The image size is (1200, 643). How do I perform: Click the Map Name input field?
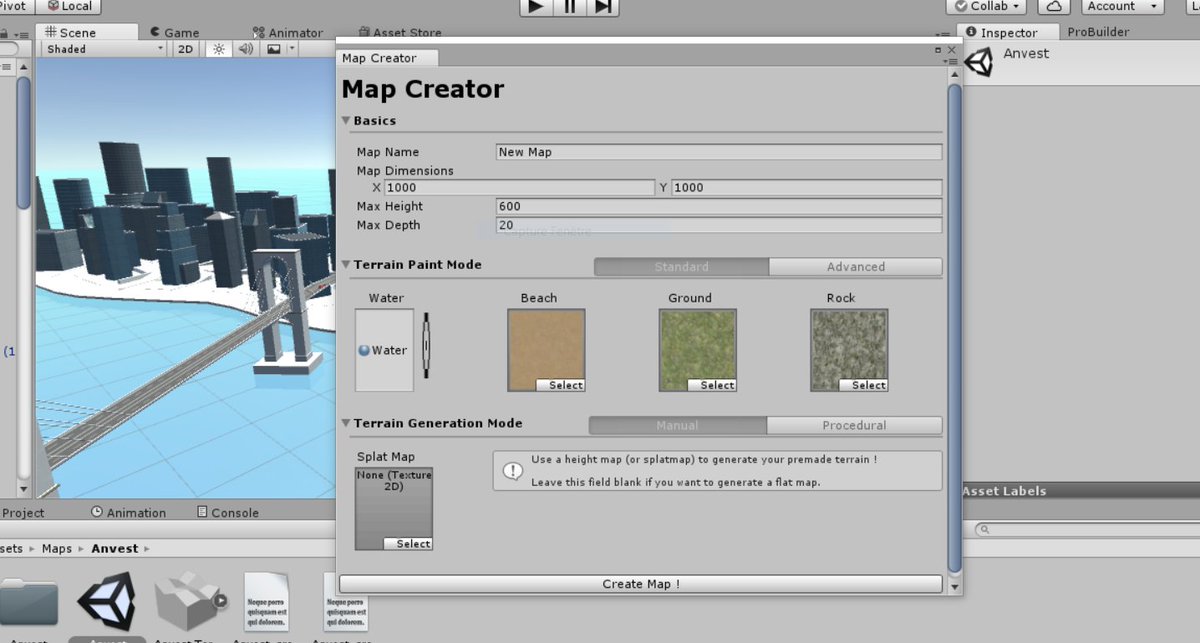[x=719, y=152]
